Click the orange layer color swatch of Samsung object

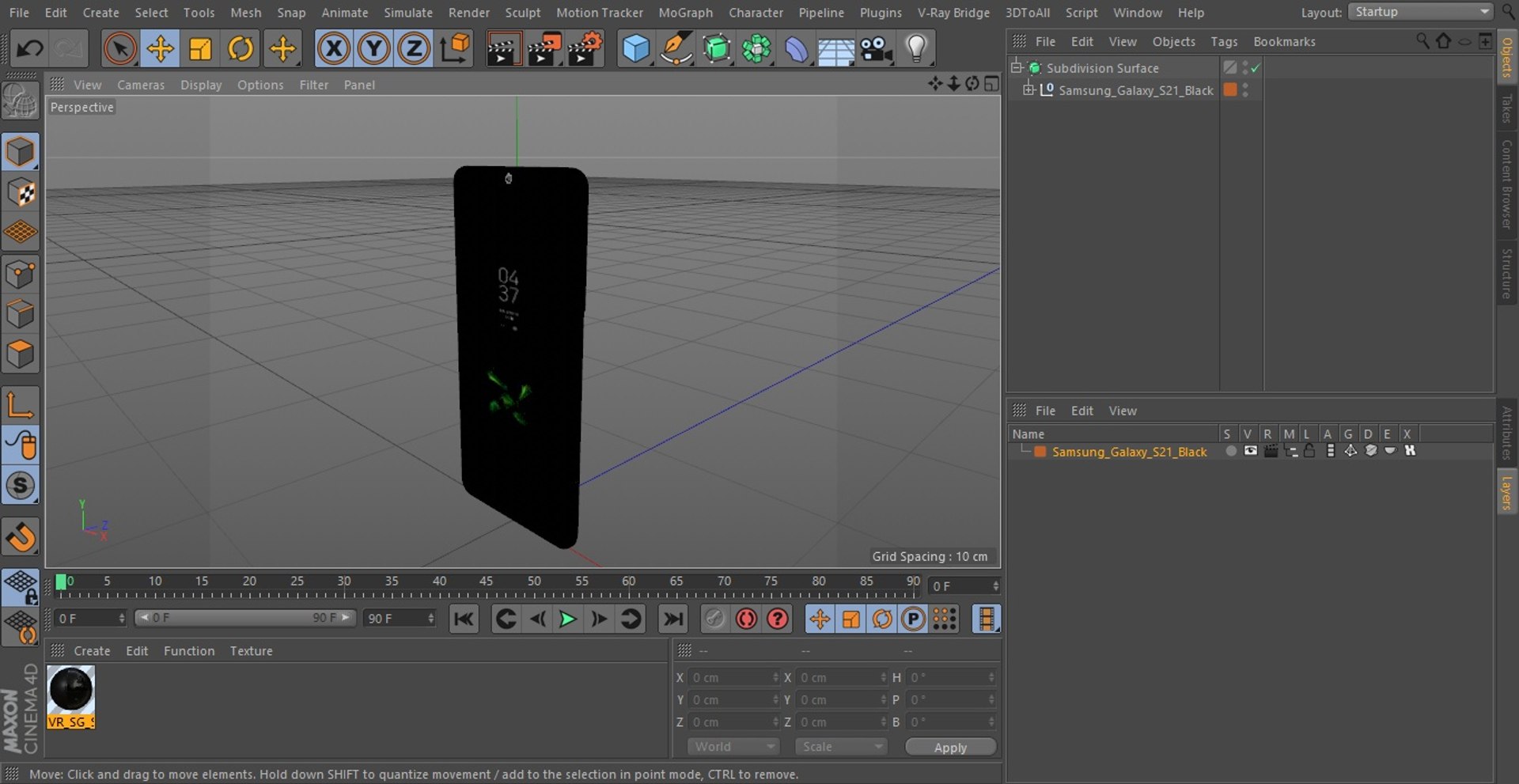[1230, 89]
